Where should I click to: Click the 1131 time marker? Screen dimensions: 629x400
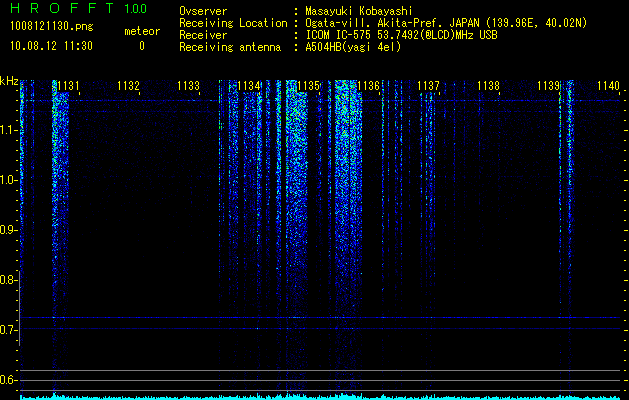(x=69, y=86)
